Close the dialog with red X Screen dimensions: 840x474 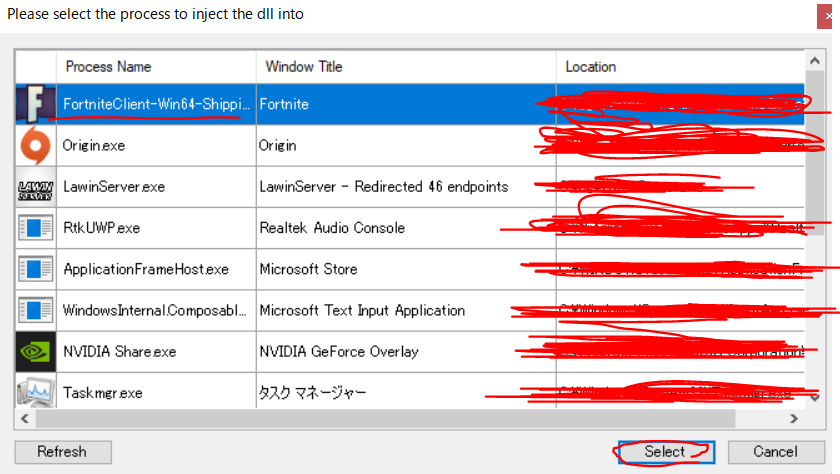pos(825,16)
